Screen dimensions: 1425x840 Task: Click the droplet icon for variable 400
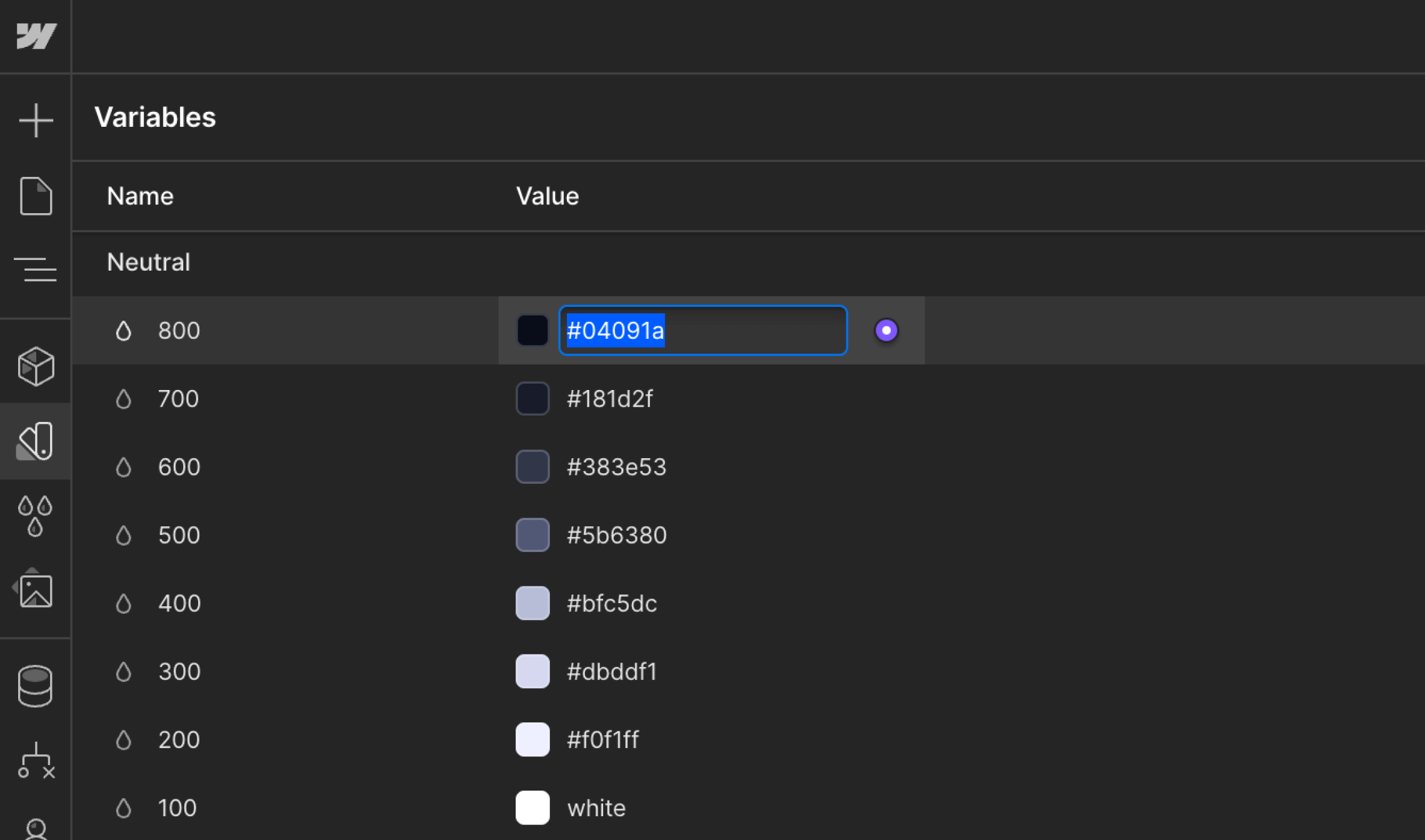tap(124, 602)
